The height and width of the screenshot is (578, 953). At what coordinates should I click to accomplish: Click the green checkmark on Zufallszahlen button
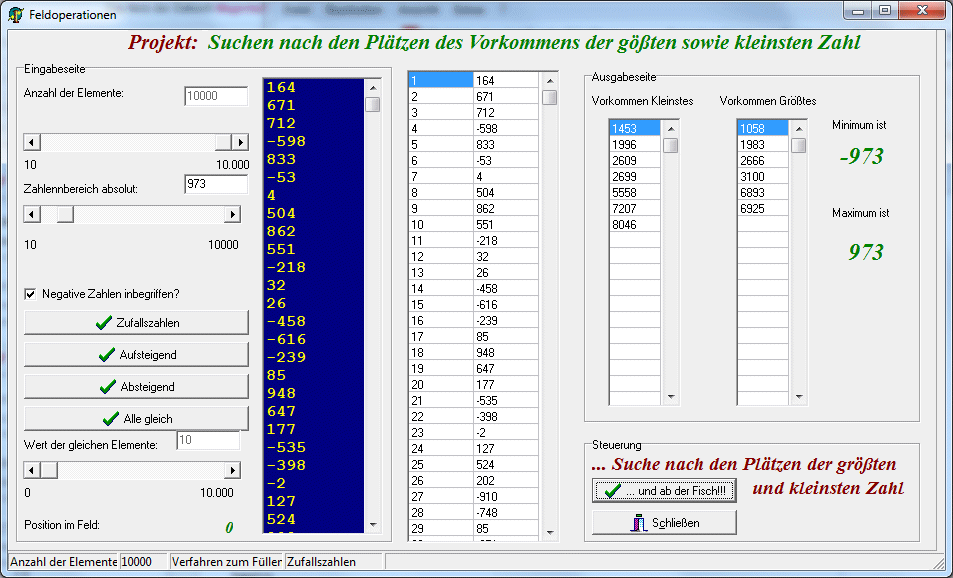[104, 323]
